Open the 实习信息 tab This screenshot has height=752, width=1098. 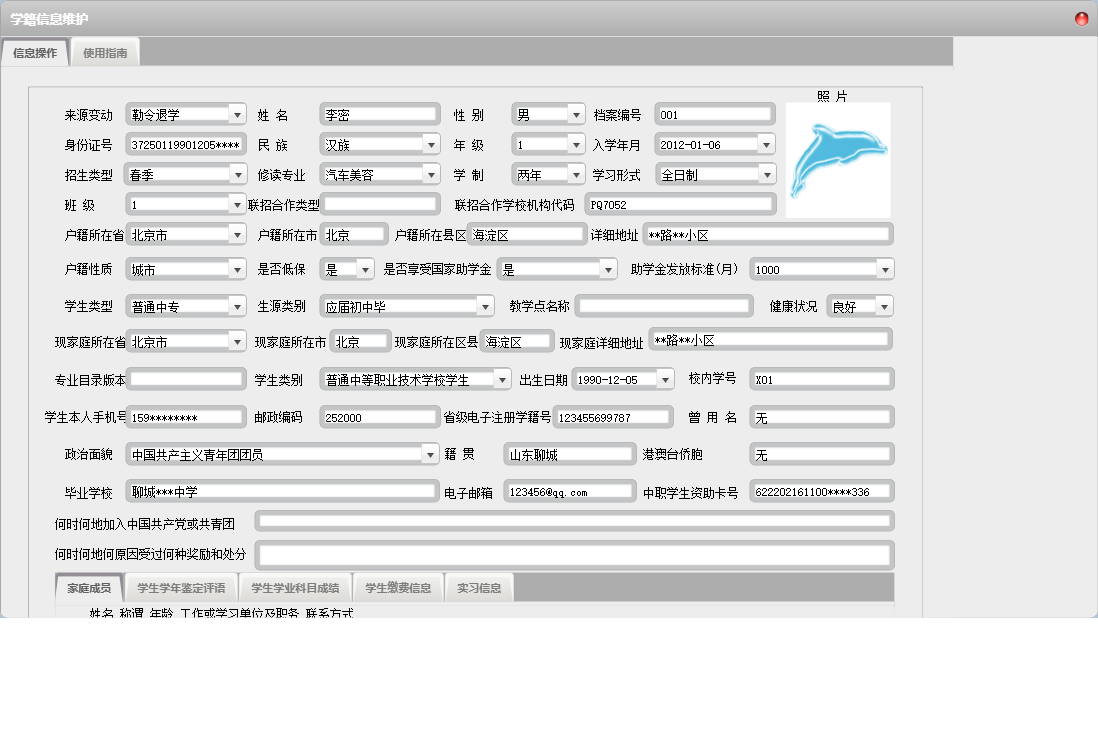click(x=479, y=588)
